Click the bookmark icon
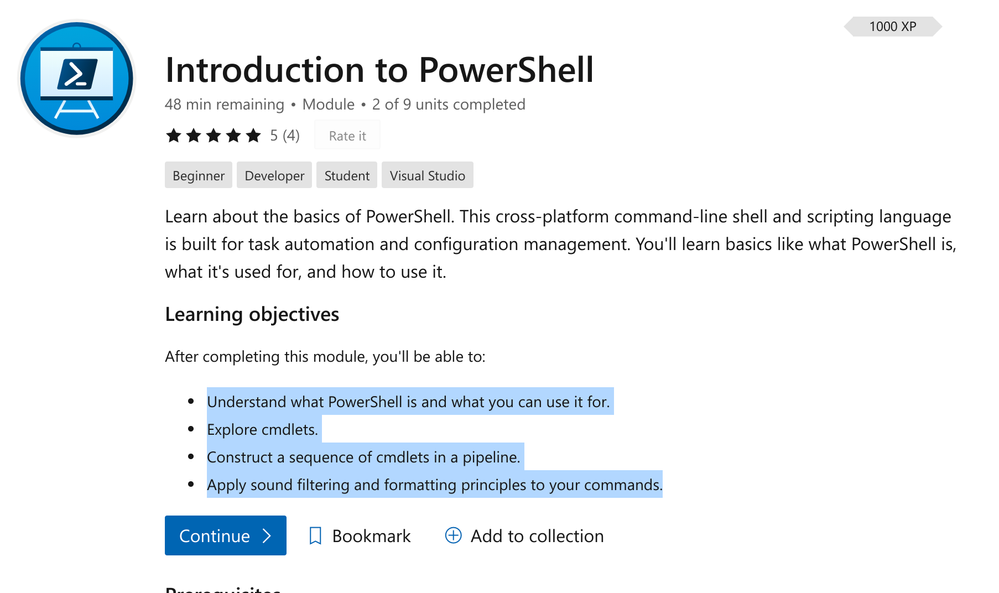The height and width of the screenshot is (593, 999). pos(315,536)
